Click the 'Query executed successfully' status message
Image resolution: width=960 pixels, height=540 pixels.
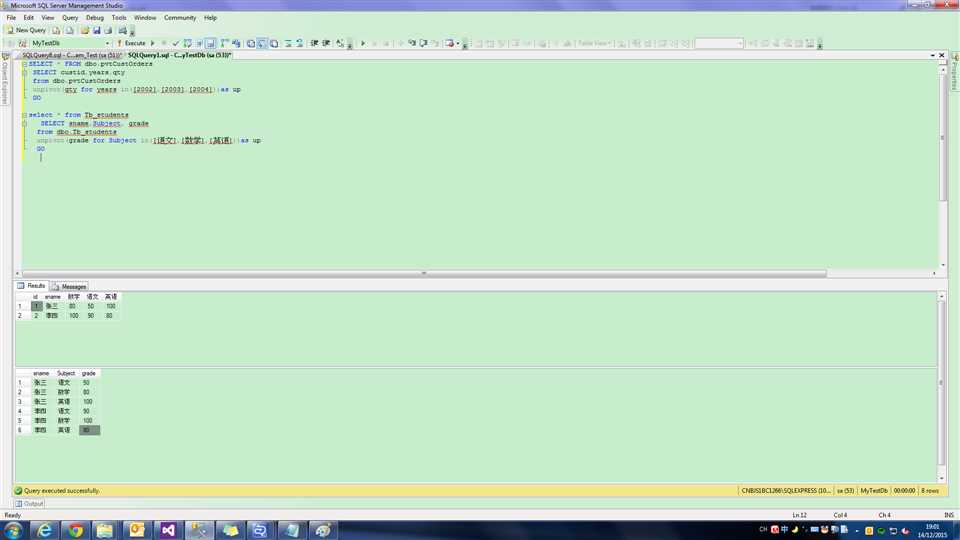tap(61, 491)
